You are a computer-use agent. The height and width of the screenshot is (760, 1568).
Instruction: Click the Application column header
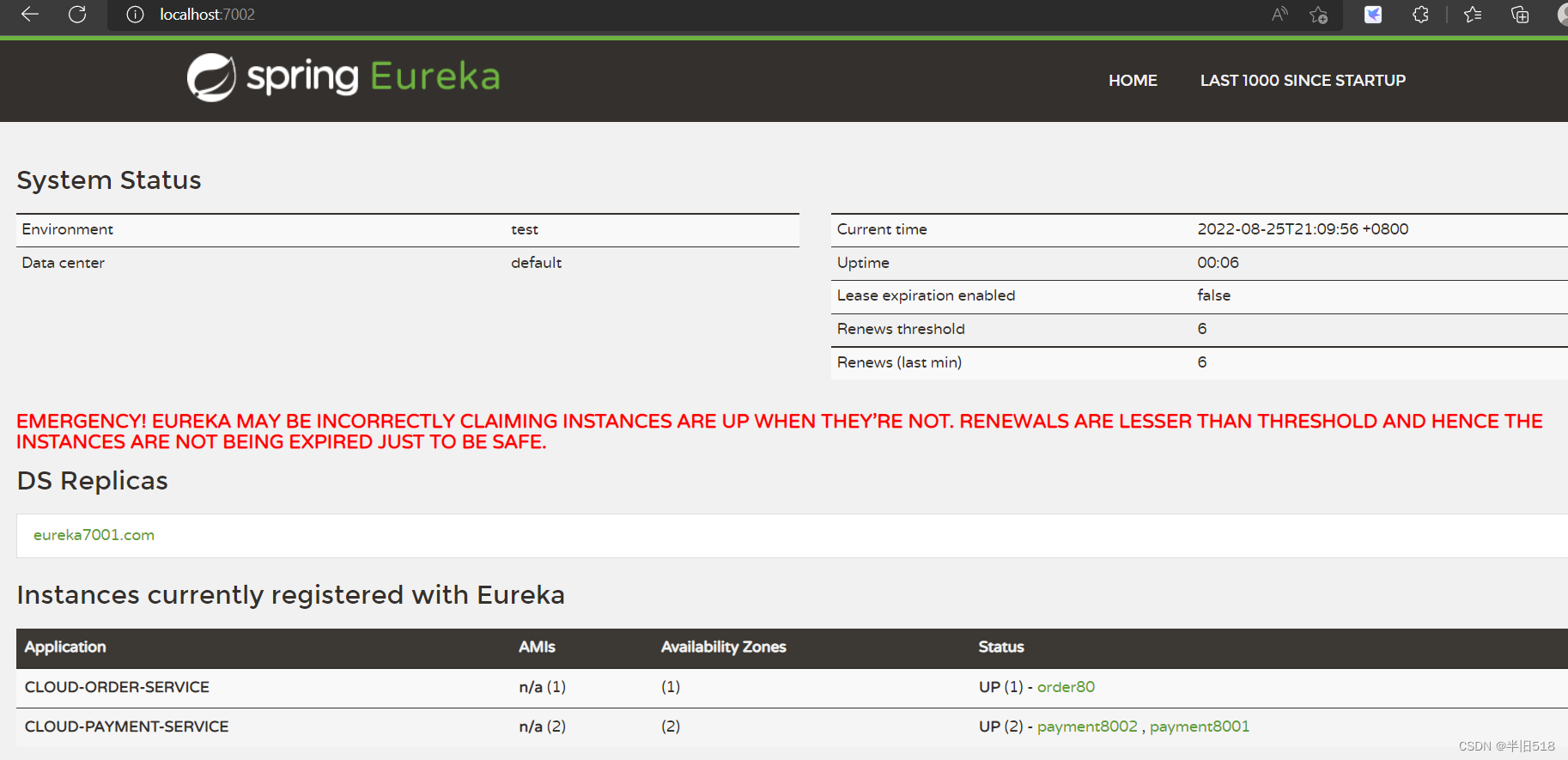click(x=65, y=648)
